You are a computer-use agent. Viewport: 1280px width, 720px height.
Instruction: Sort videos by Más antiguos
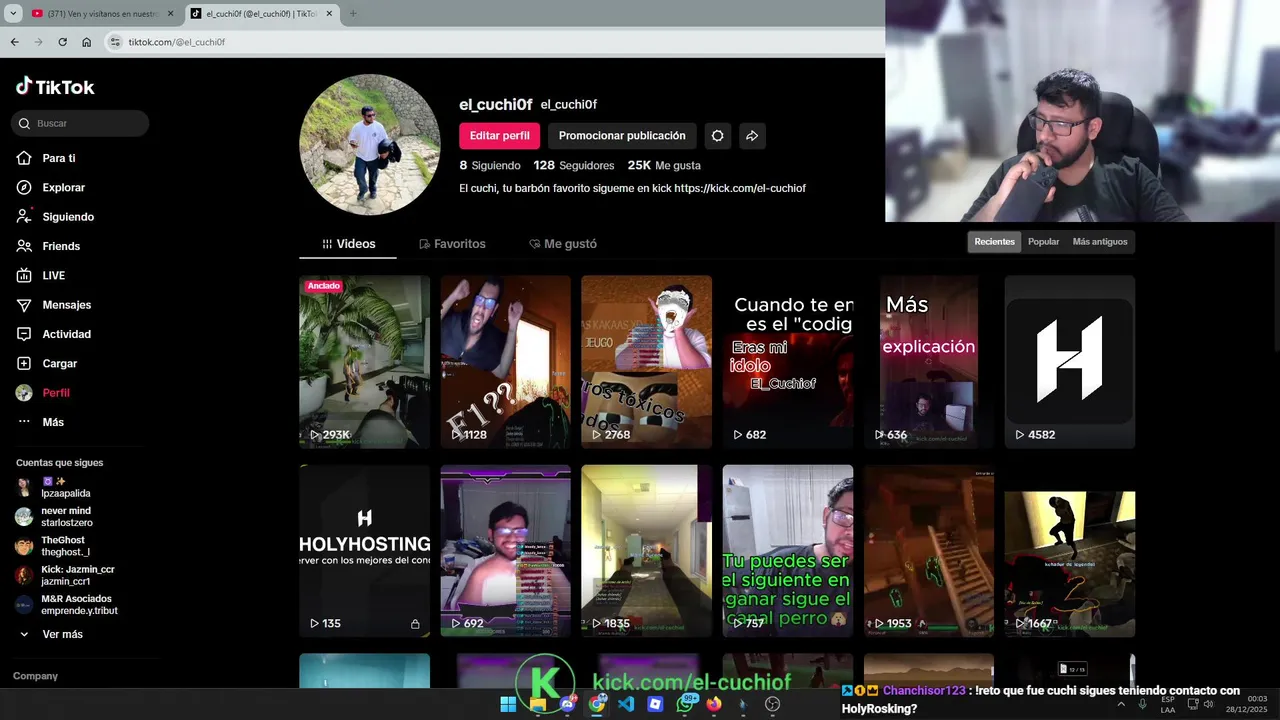click(1100, 242)
